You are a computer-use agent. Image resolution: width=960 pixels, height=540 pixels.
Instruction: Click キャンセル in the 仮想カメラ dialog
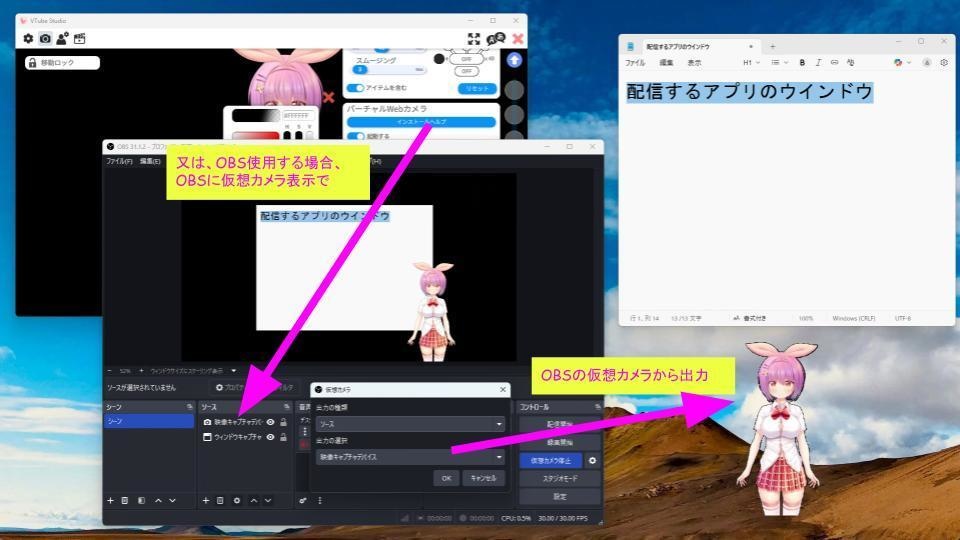coord(484,478)
